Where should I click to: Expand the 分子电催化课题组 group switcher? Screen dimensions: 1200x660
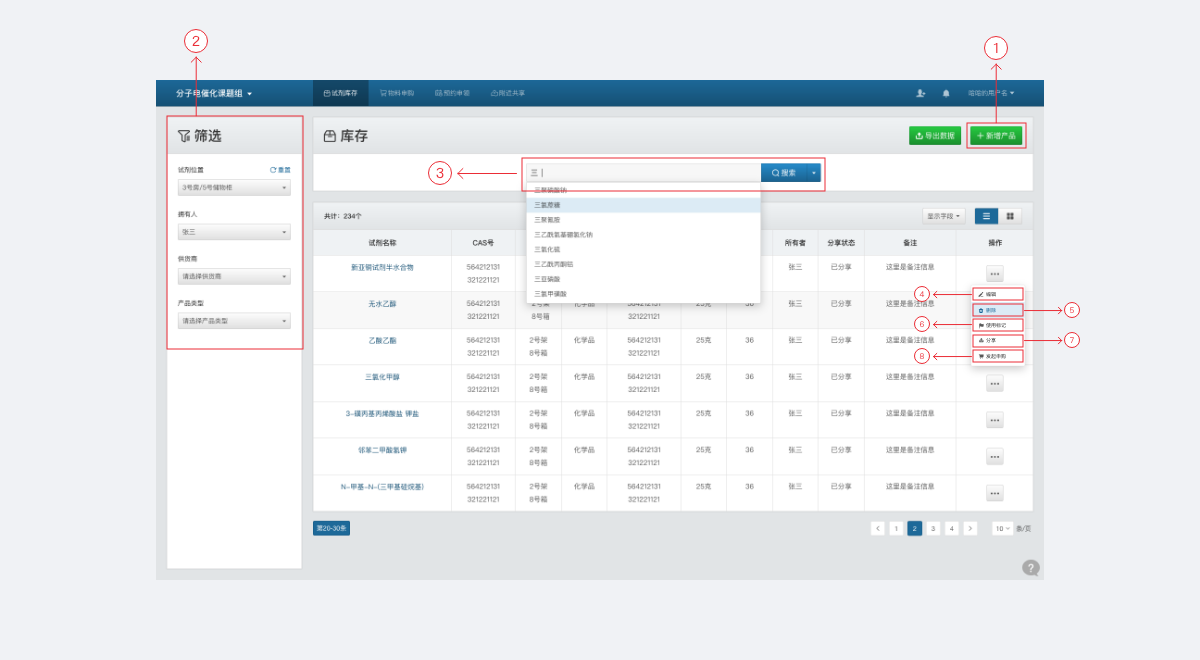click(x=214, y=93)
